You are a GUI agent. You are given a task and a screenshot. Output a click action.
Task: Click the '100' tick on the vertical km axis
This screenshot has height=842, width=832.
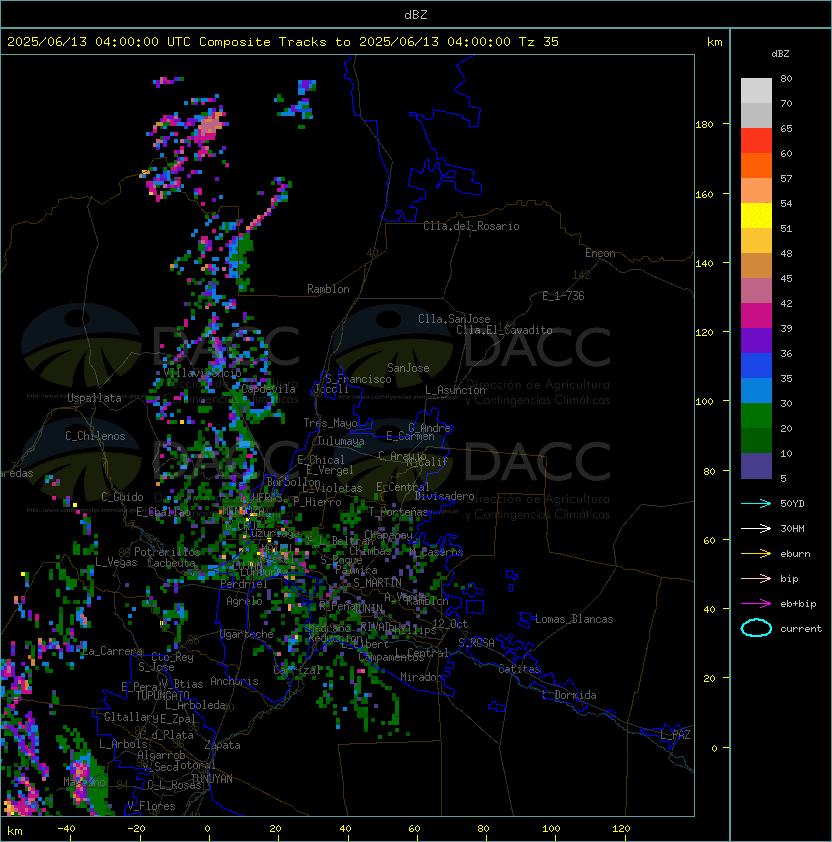(x=704, y=402)
